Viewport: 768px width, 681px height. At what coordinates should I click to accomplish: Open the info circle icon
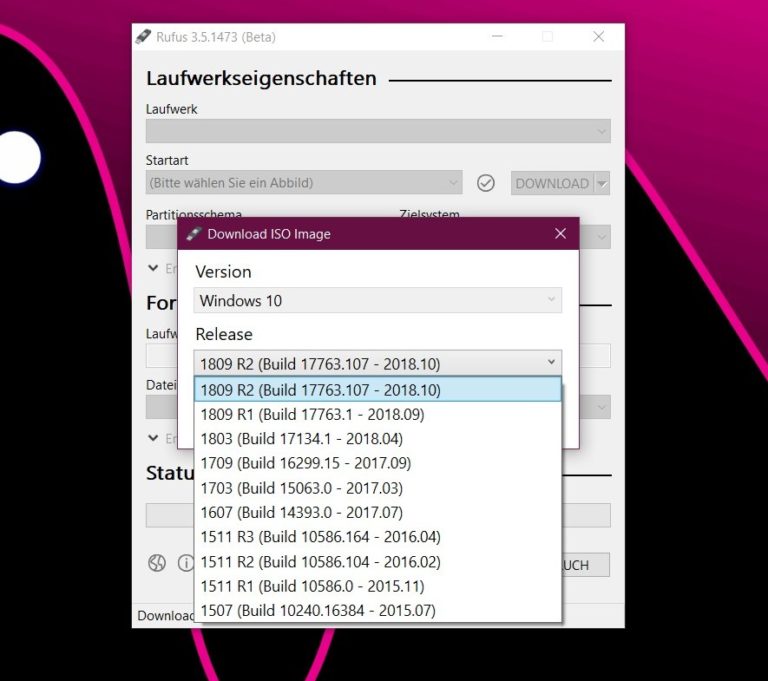186,563
